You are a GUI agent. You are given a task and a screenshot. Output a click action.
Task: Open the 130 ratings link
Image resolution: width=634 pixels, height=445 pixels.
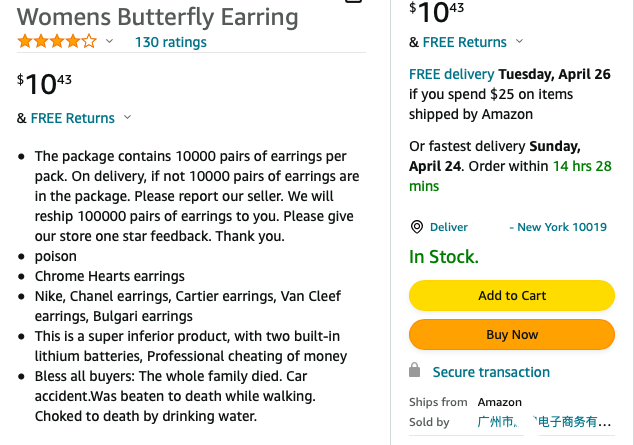click(171, 42)
